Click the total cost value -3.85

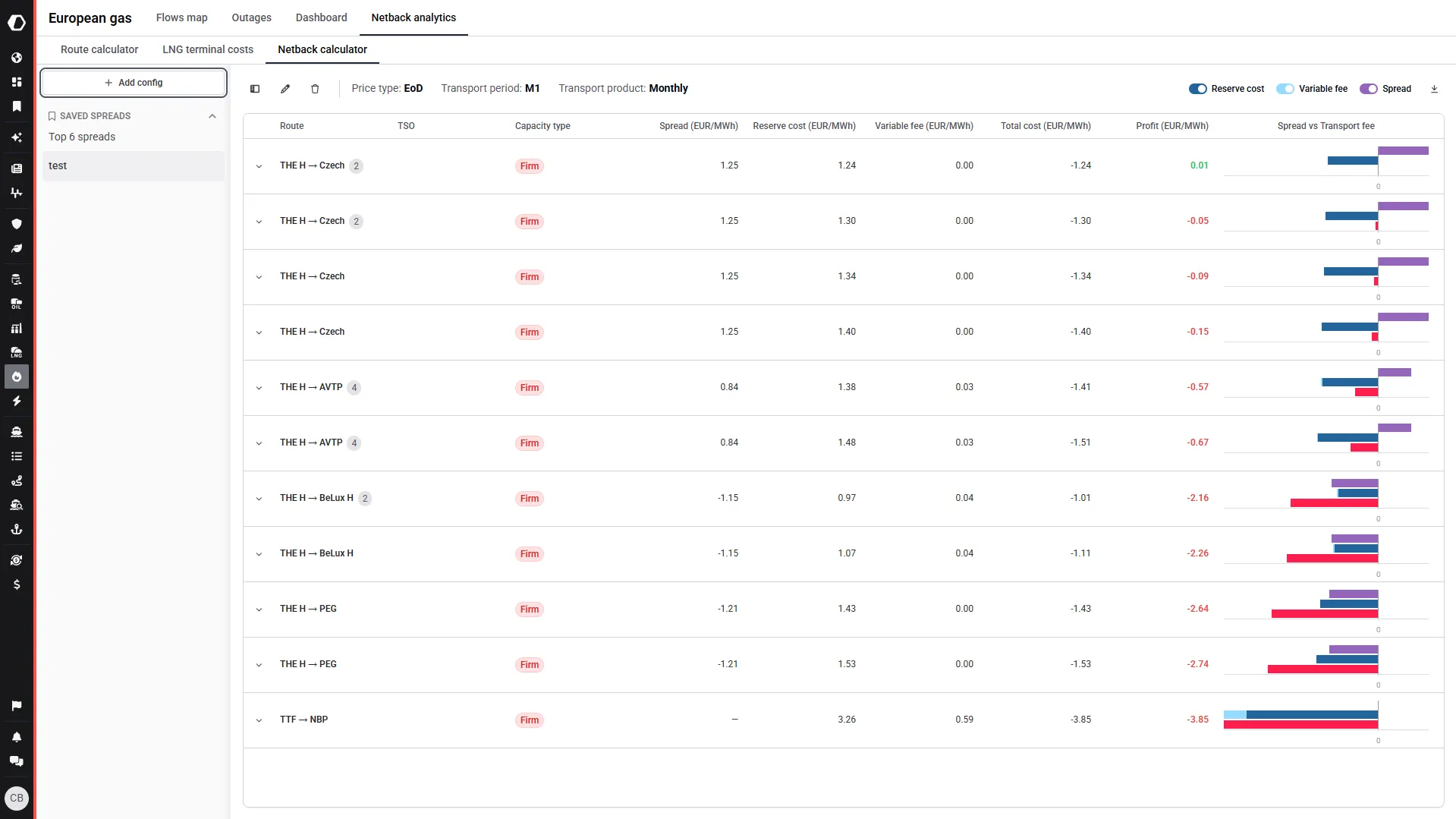(x=1081, y=720)
